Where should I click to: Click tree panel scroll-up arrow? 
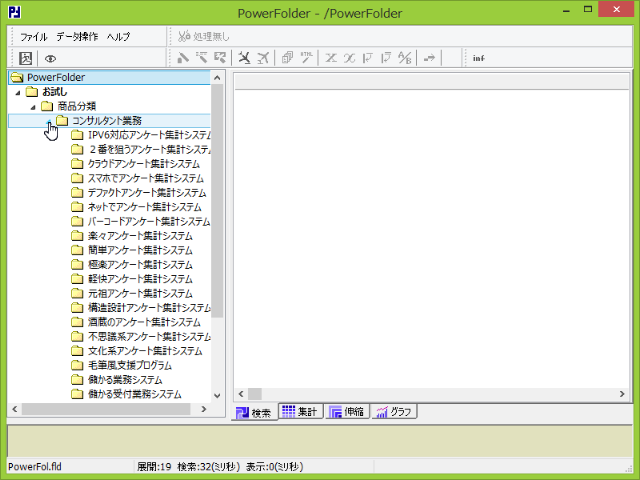[x=217, y=78]
